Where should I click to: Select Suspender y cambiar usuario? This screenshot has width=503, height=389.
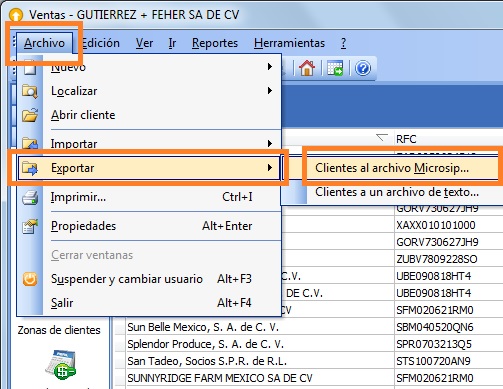(149, 279)
